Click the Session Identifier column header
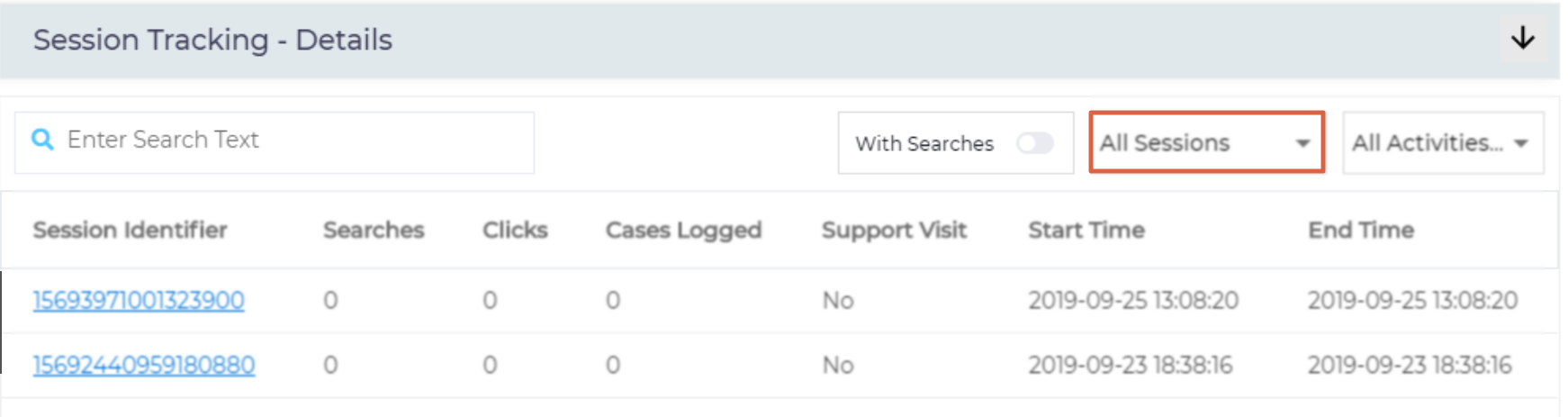This screenshot has height=417, width=1568. pyautogui.click(x=130, y=230)
